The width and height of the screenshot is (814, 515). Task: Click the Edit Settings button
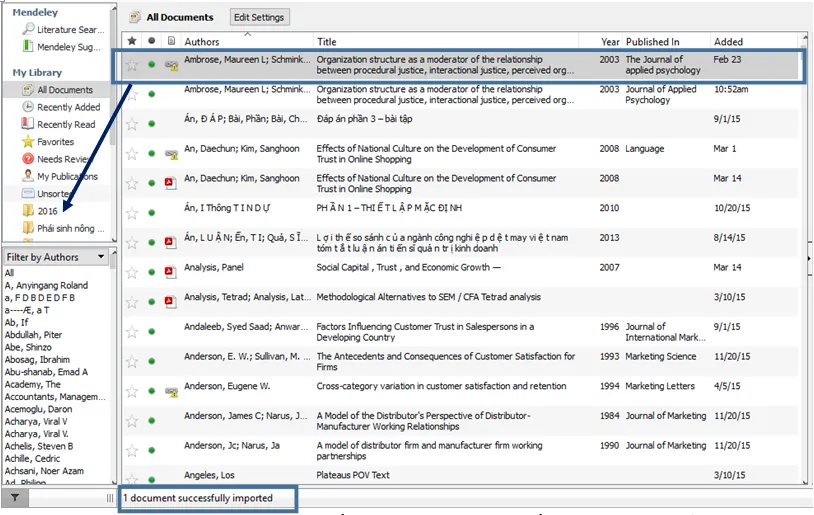[259, 17]
